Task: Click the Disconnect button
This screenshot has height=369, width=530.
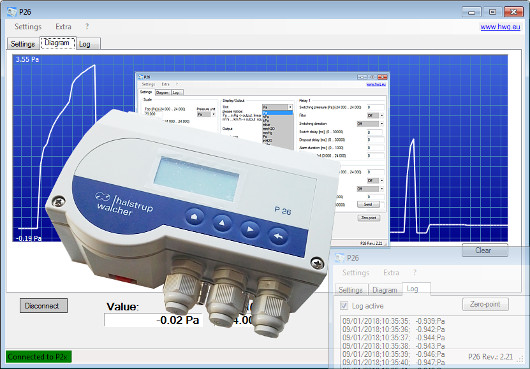Action: 44,305
